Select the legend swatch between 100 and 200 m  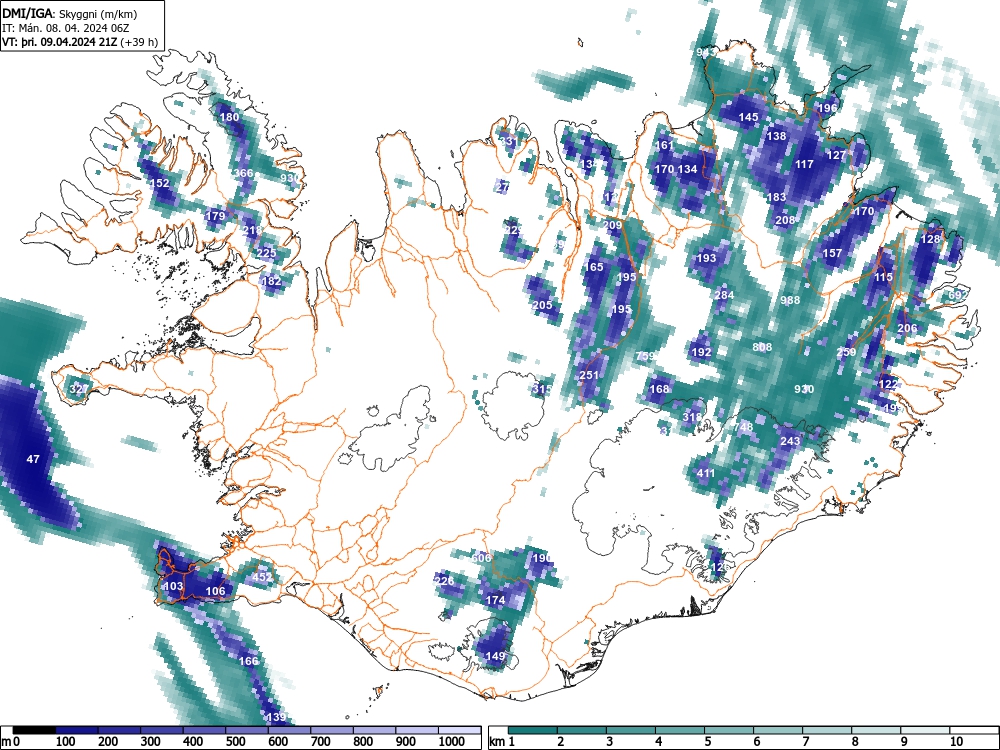77,730
